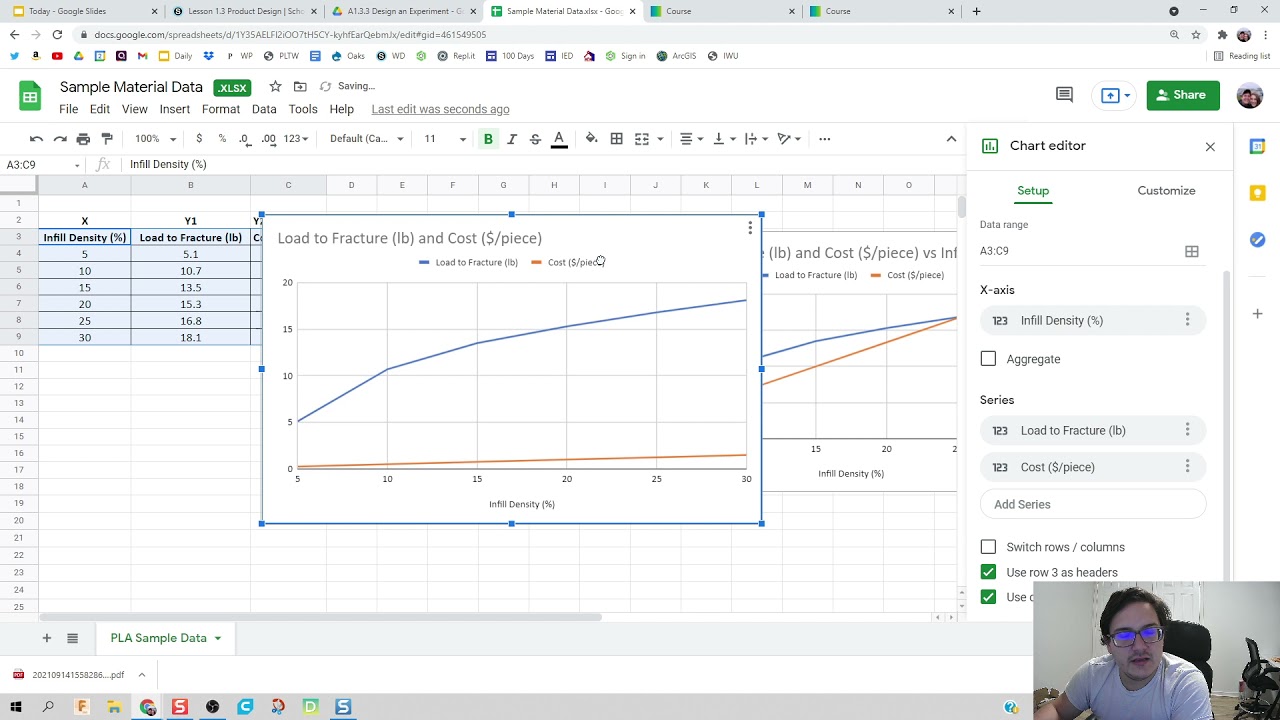Open Google Tasks in side panel
1280x720 pixels.
click(1257, 240)
